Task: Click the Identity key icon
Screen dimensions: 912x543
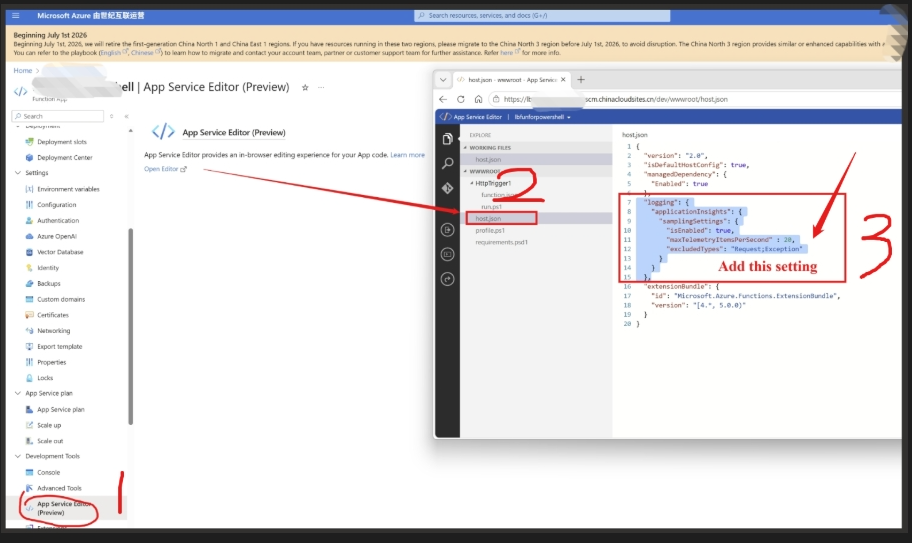Action: pos(29,267)
